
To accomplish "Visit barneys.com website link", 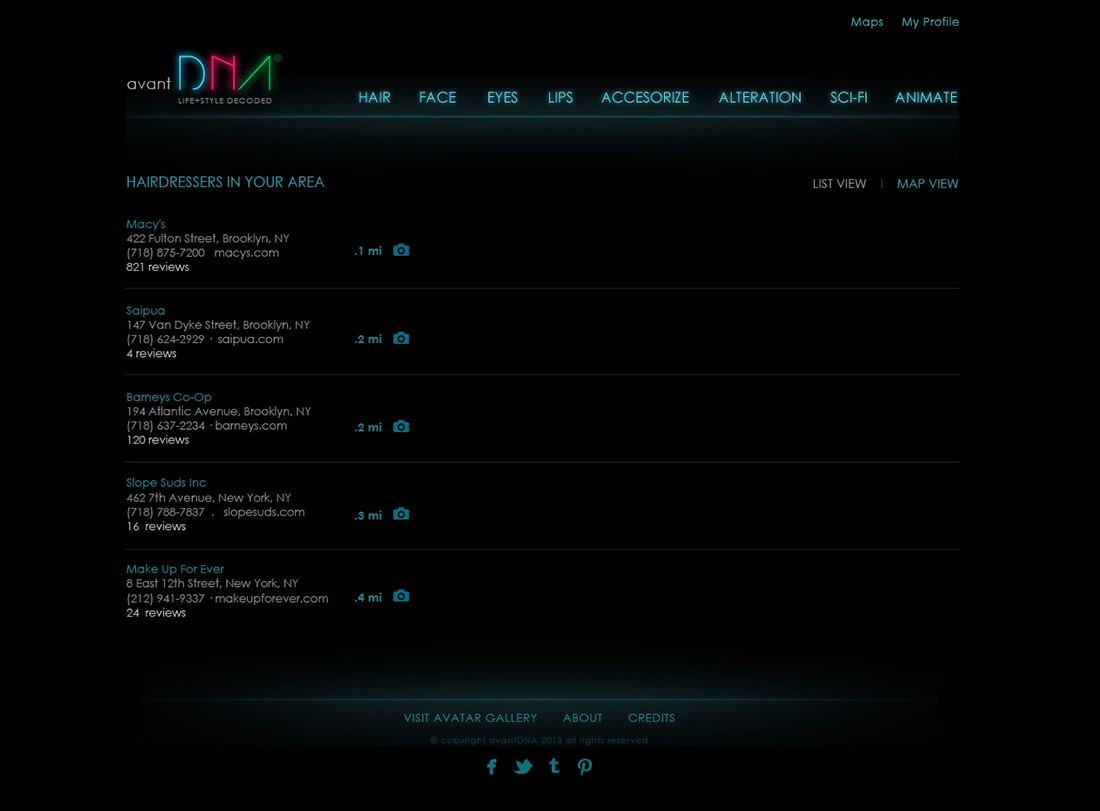I will pyautogui.click(x=250, y=426).
